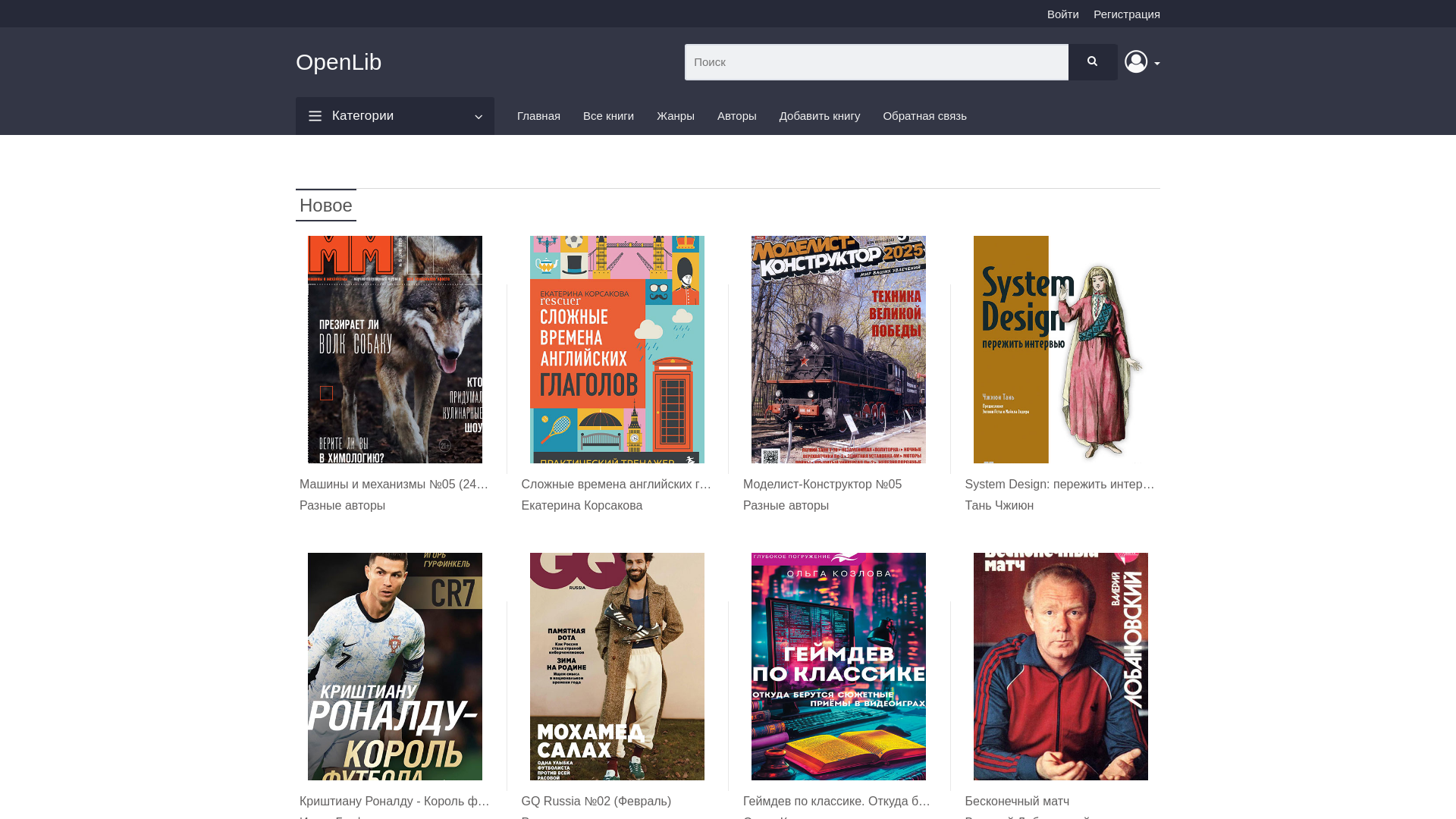Open the System Design book cover
Viewport: 1456px width, 819px height.
pos(1061,350)
